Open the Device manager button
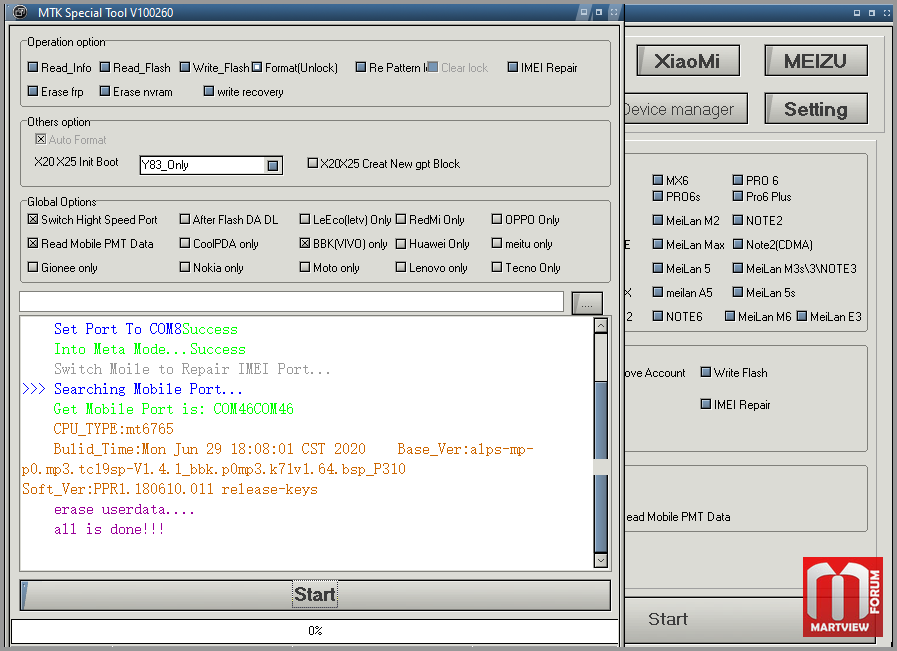897x651 pixels. coord(685,109)
